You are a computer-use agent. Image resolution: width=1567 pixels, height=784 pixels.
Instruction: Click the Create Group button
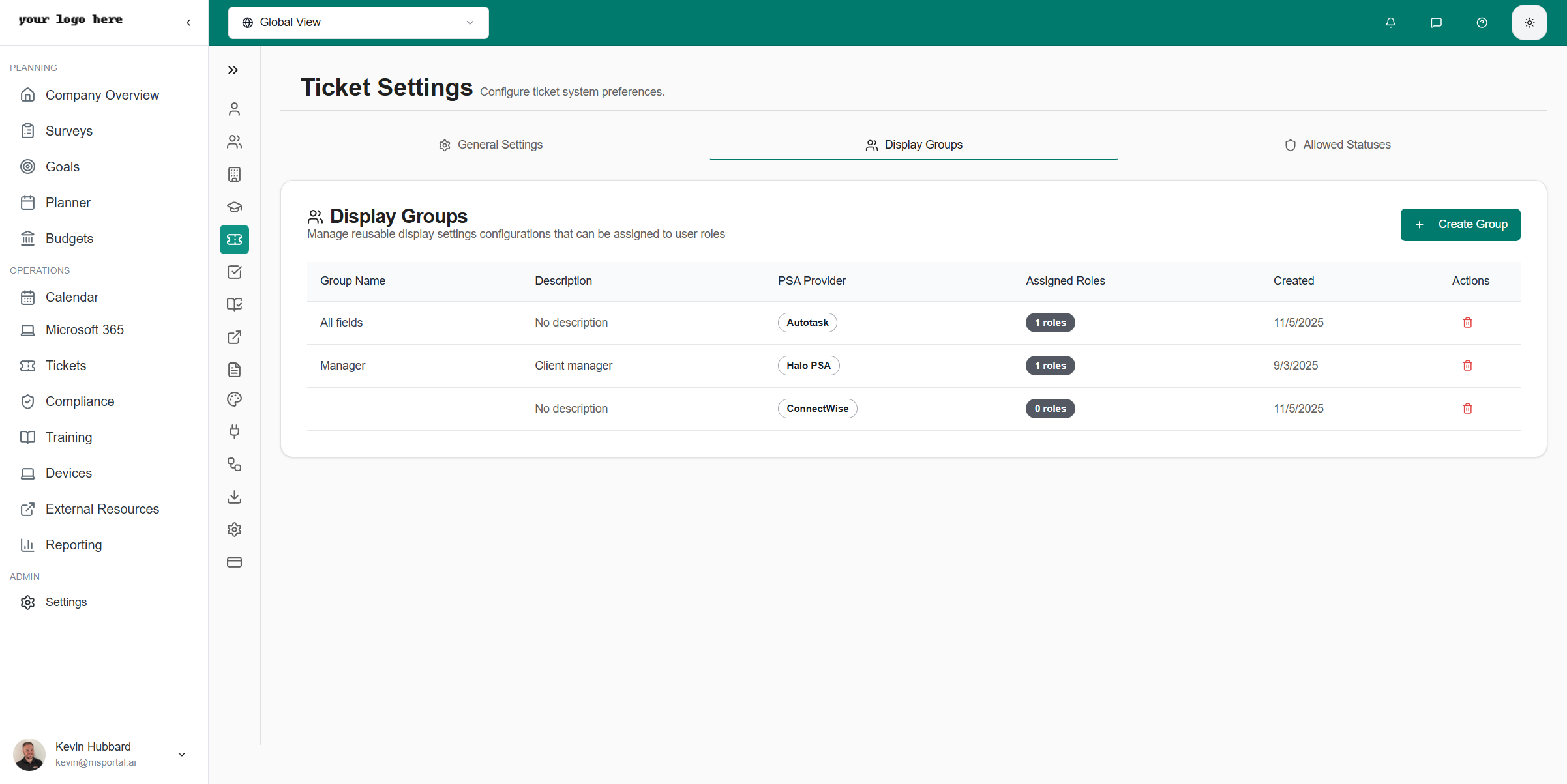click(1460, 225)
